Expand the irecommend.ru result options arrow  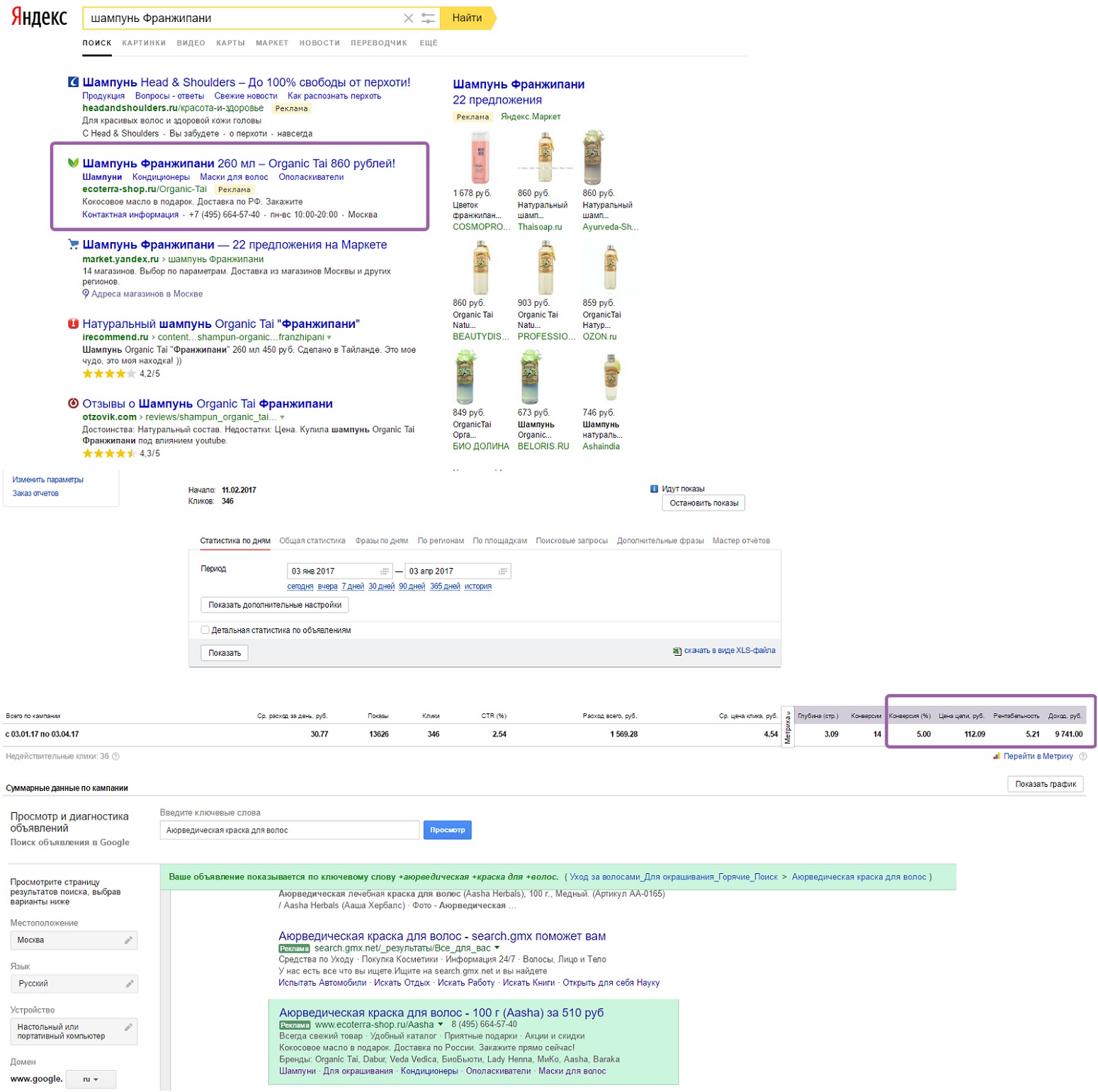coord(329,338)
